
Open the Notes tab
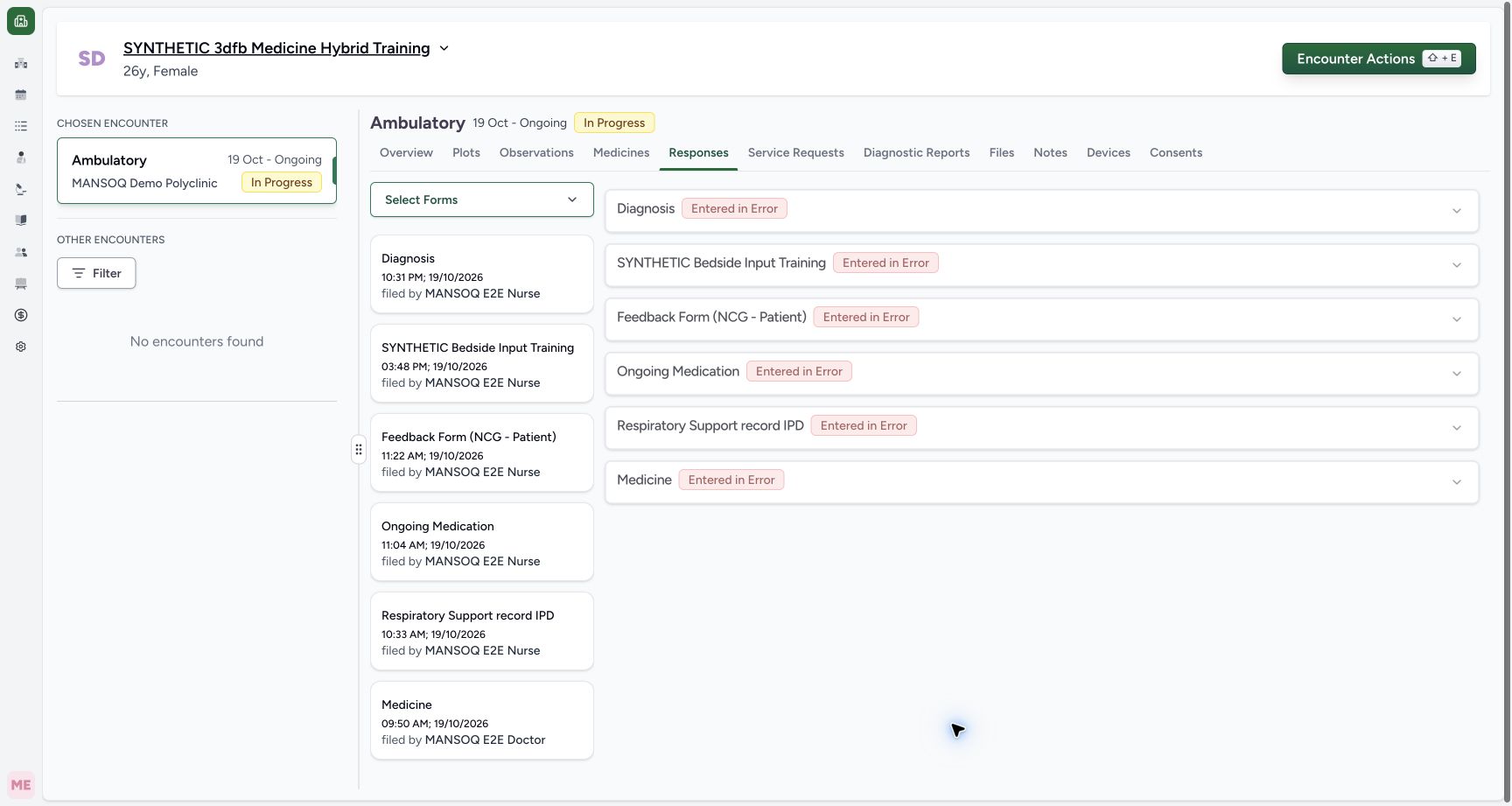1050,152
